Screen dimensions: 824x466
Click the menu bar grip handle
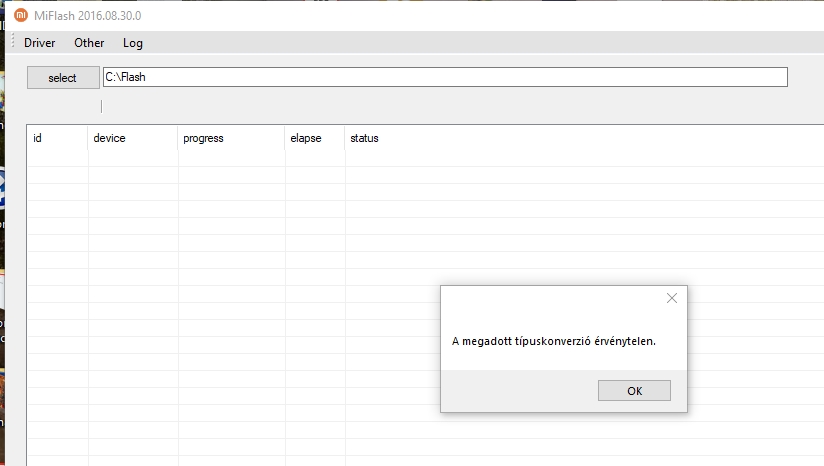click(x=13, y=42)
